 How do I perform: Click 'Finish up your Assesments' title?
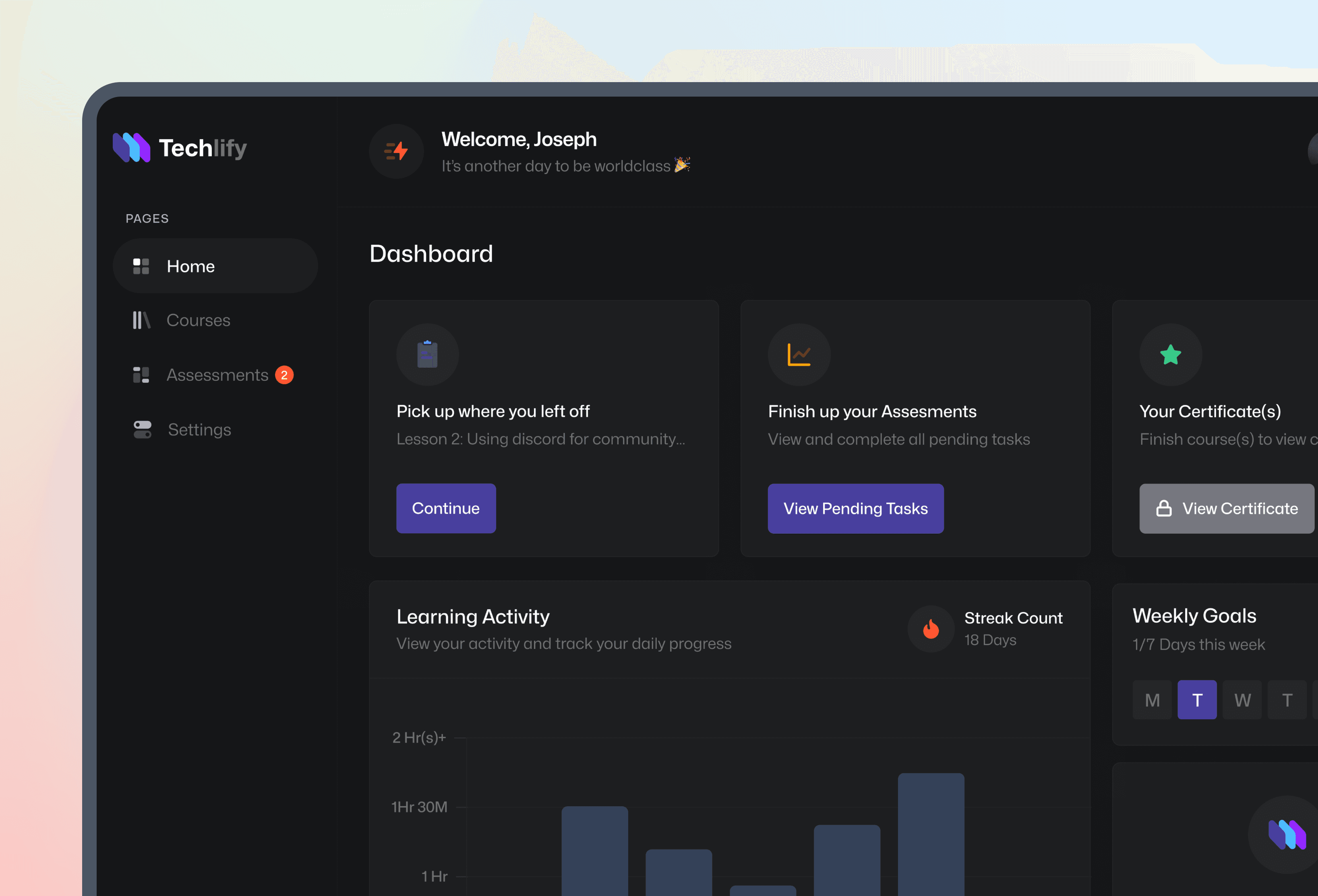(872, 411)
